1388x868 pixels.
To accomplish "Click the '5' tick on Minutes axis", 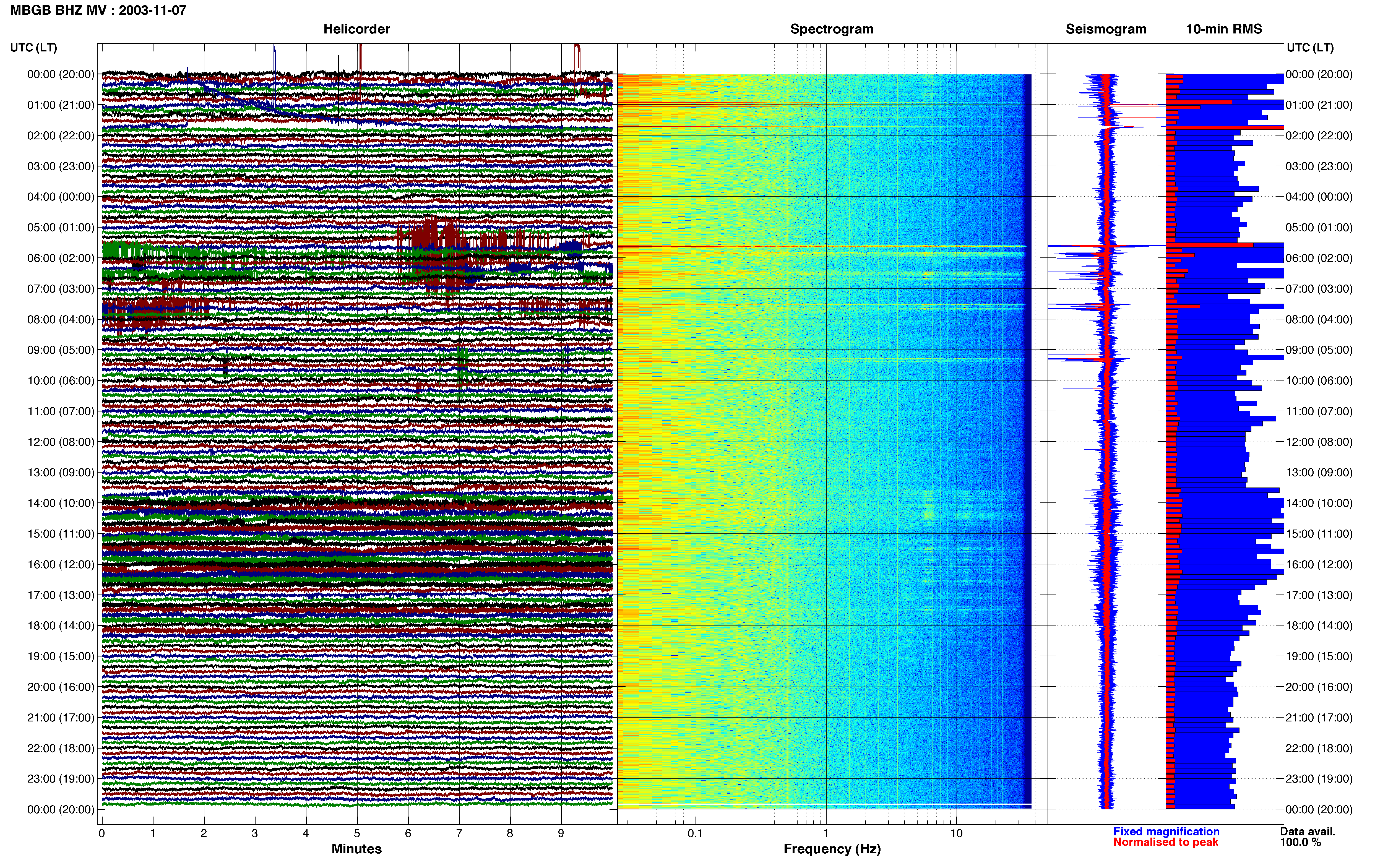I will [x=357, y=833].
